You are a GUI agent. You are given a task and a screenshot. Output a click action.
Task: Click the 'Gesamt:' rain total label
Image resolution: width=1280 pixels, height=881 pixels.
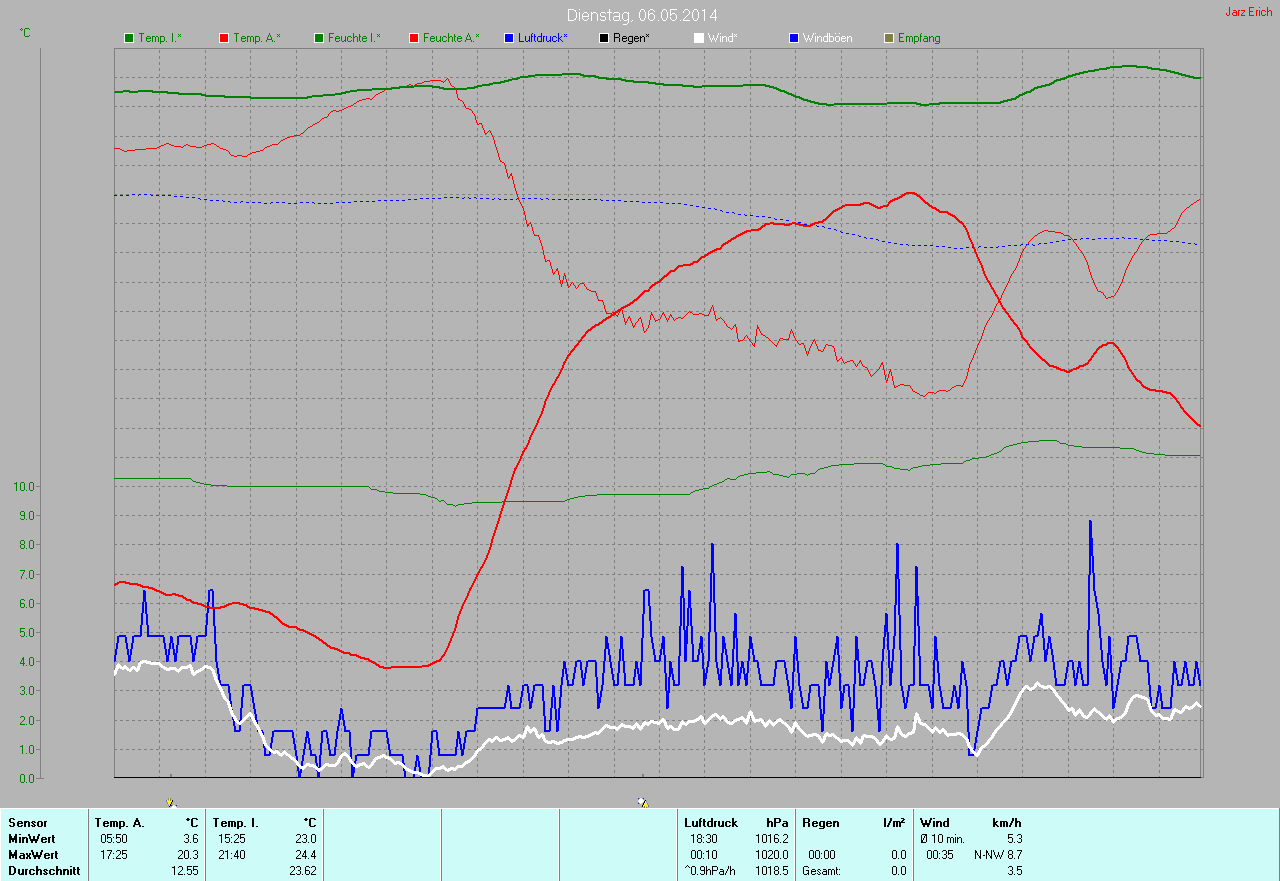822,871
